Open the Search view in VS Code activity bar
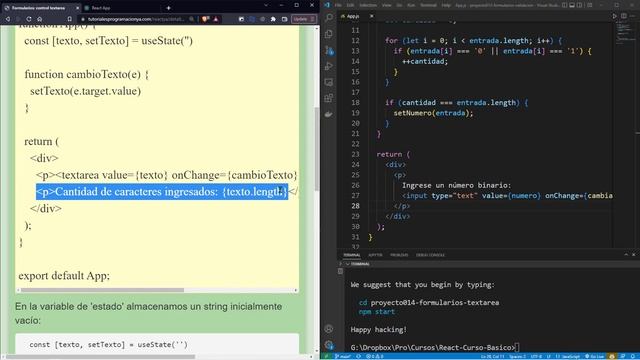 pyautogui.click(x=329, y=17)
